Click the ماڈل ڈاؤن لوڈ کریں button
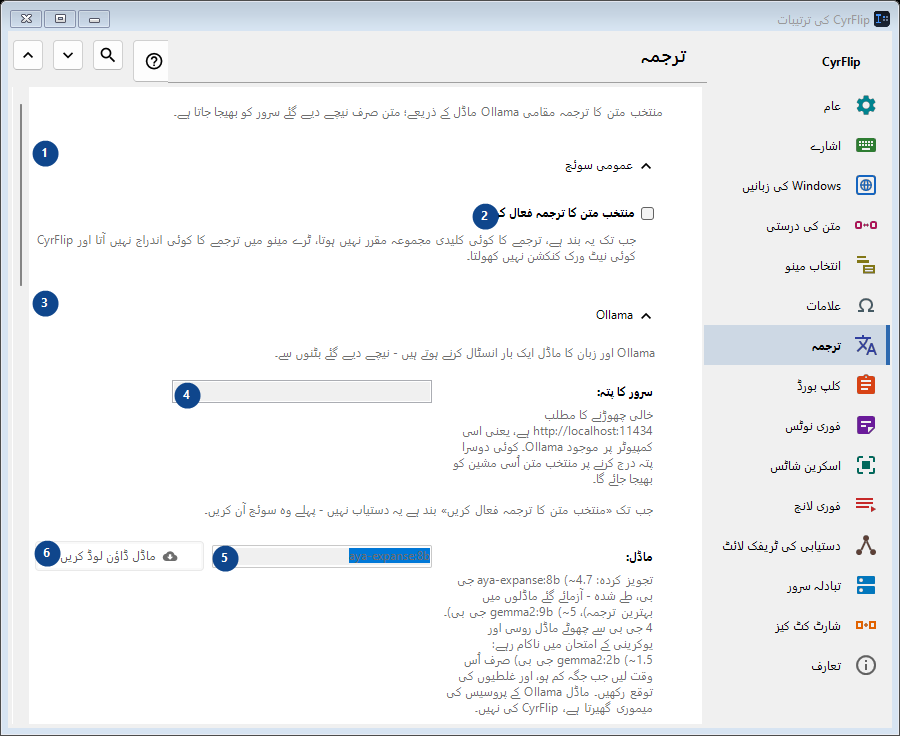The image size is (900, 736). (119, 556)
